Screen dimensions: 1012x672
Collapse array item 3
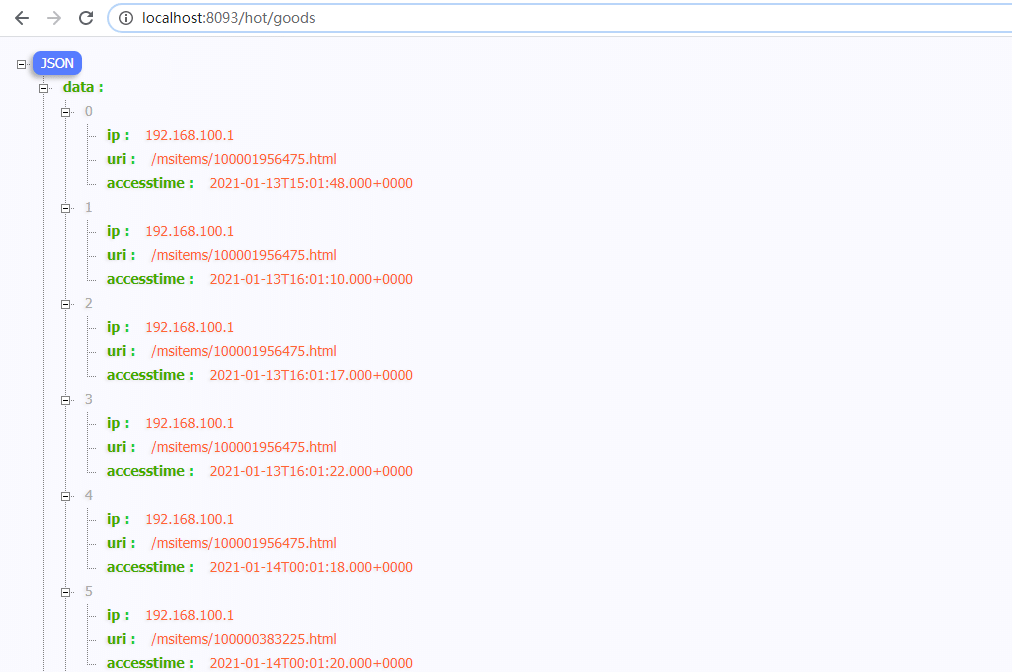point(66,400)
